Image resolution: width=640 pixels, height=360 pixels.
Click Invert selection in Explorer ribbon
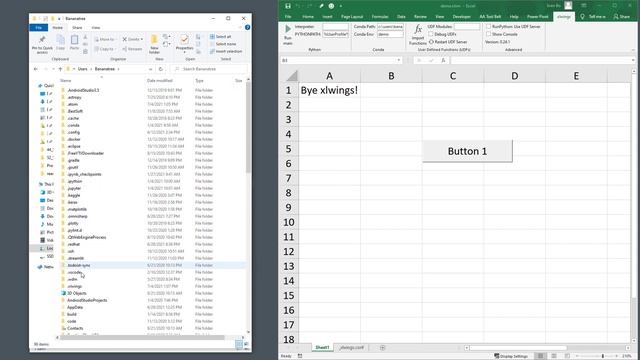click(x=226, y=51)
